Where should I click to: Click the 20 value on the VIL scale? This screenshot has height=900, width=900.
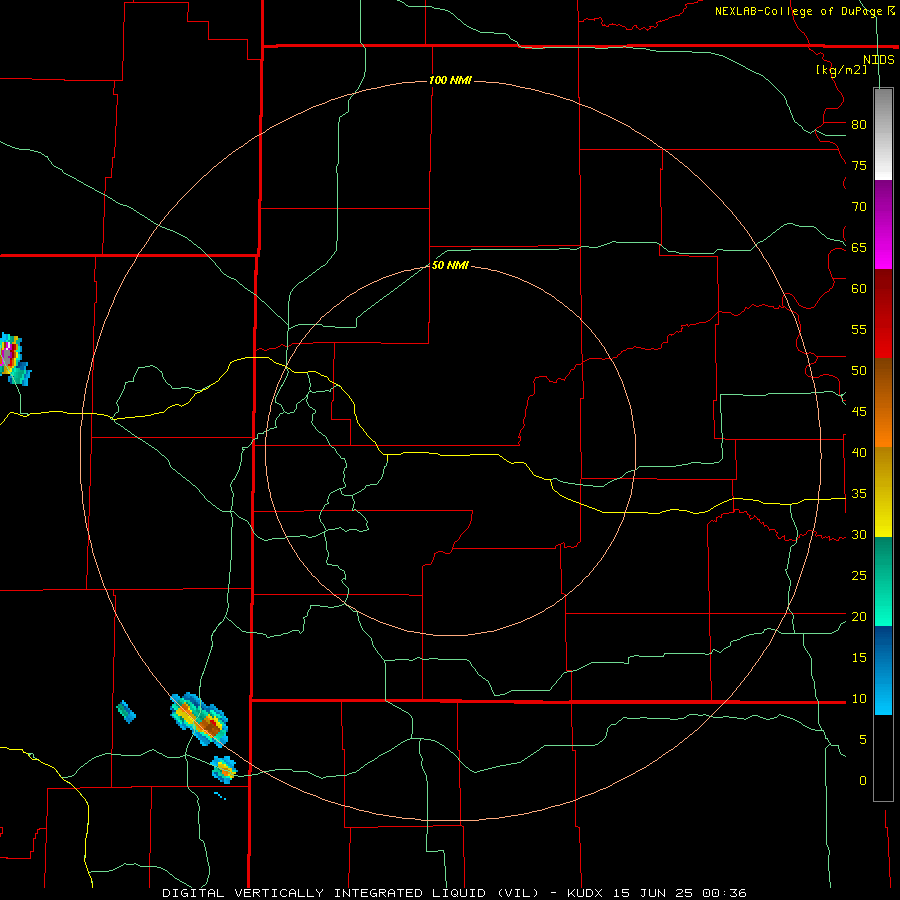pos(859,616)
